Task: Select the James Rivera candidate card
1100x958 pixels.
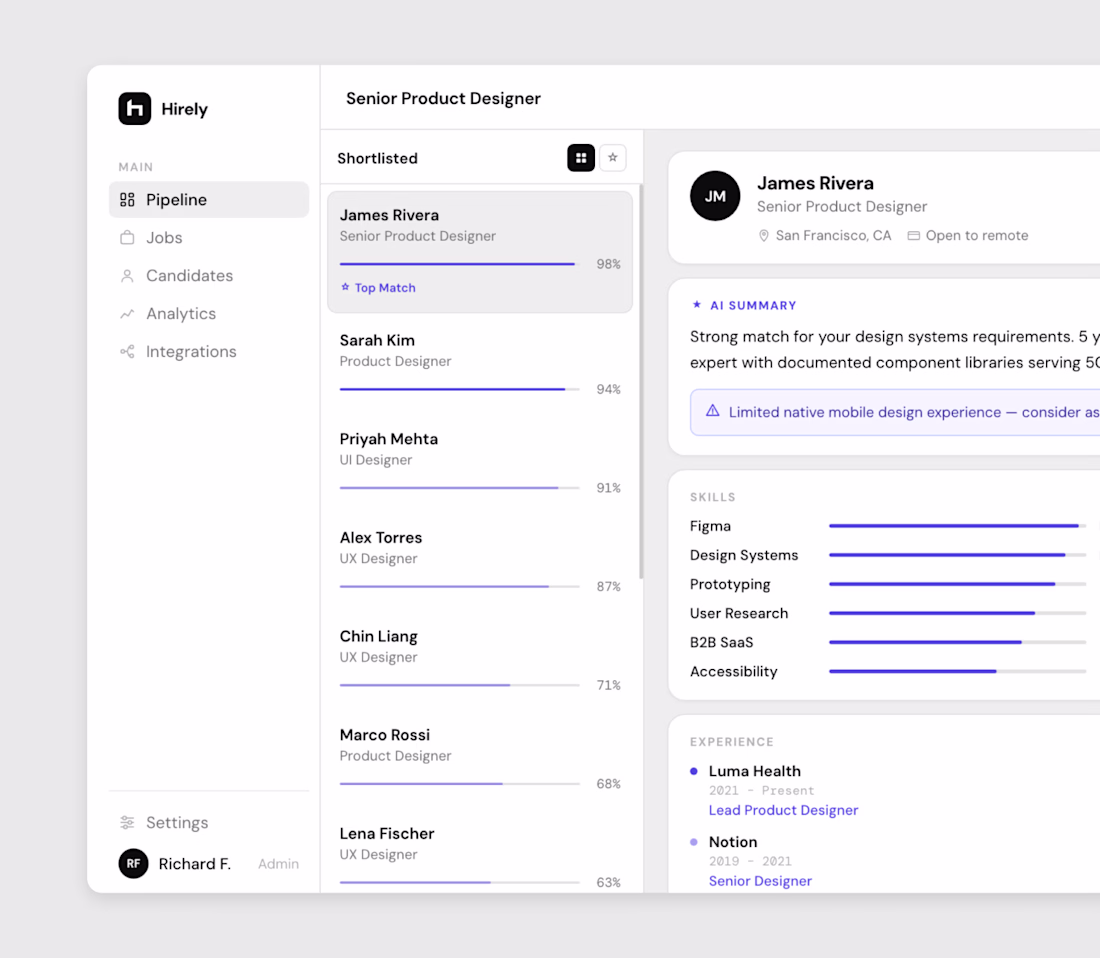Action: point(480,252)
